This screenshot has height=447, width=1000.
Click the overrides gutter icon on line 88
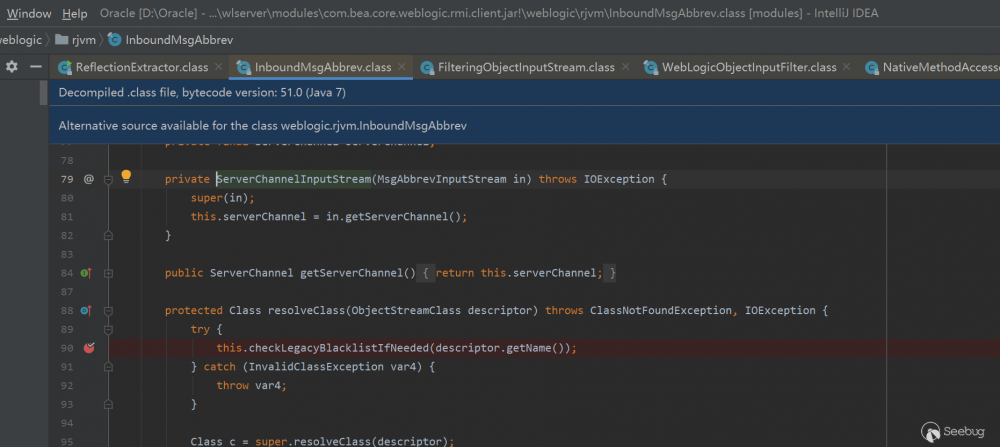[86, 311]
